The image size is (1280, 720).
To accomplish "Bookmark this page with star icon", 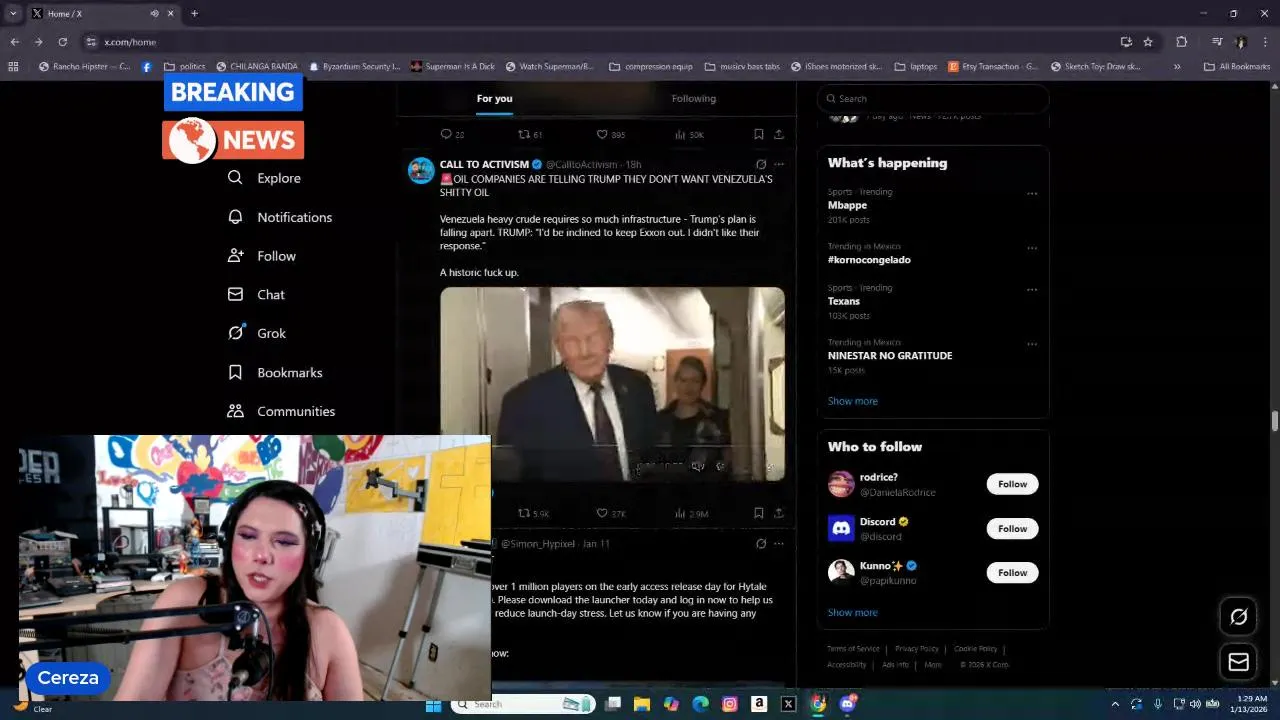I will [x=1148, y=42].
